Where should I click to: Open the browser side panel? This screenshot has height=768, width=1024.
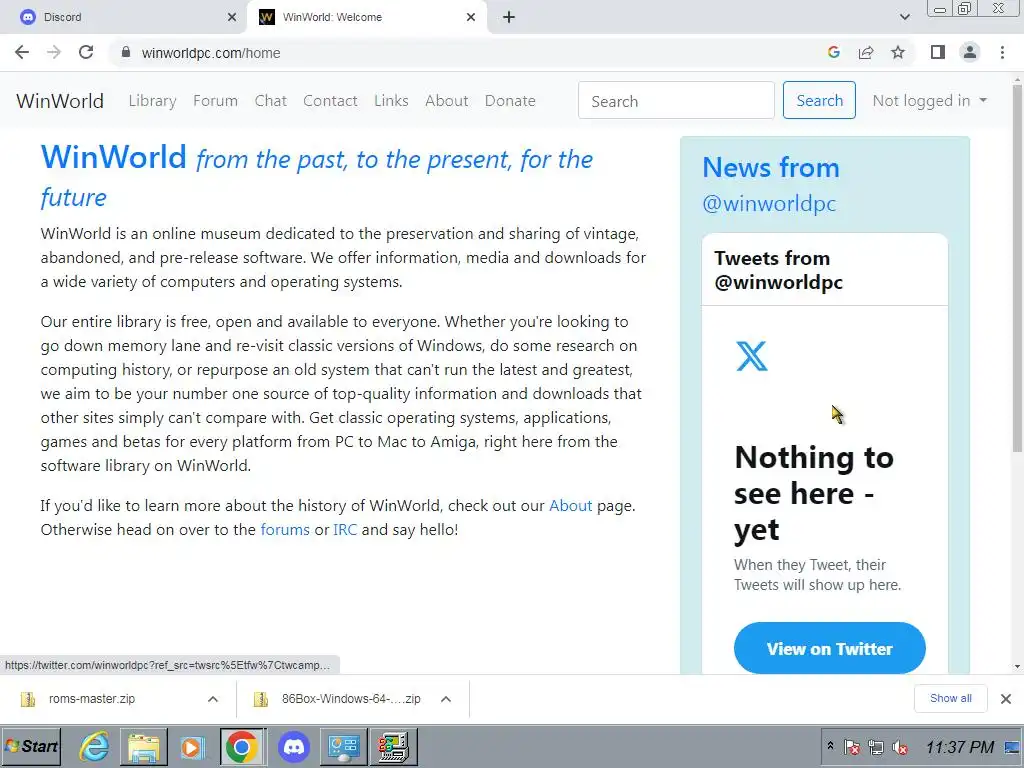click(938, 52)
